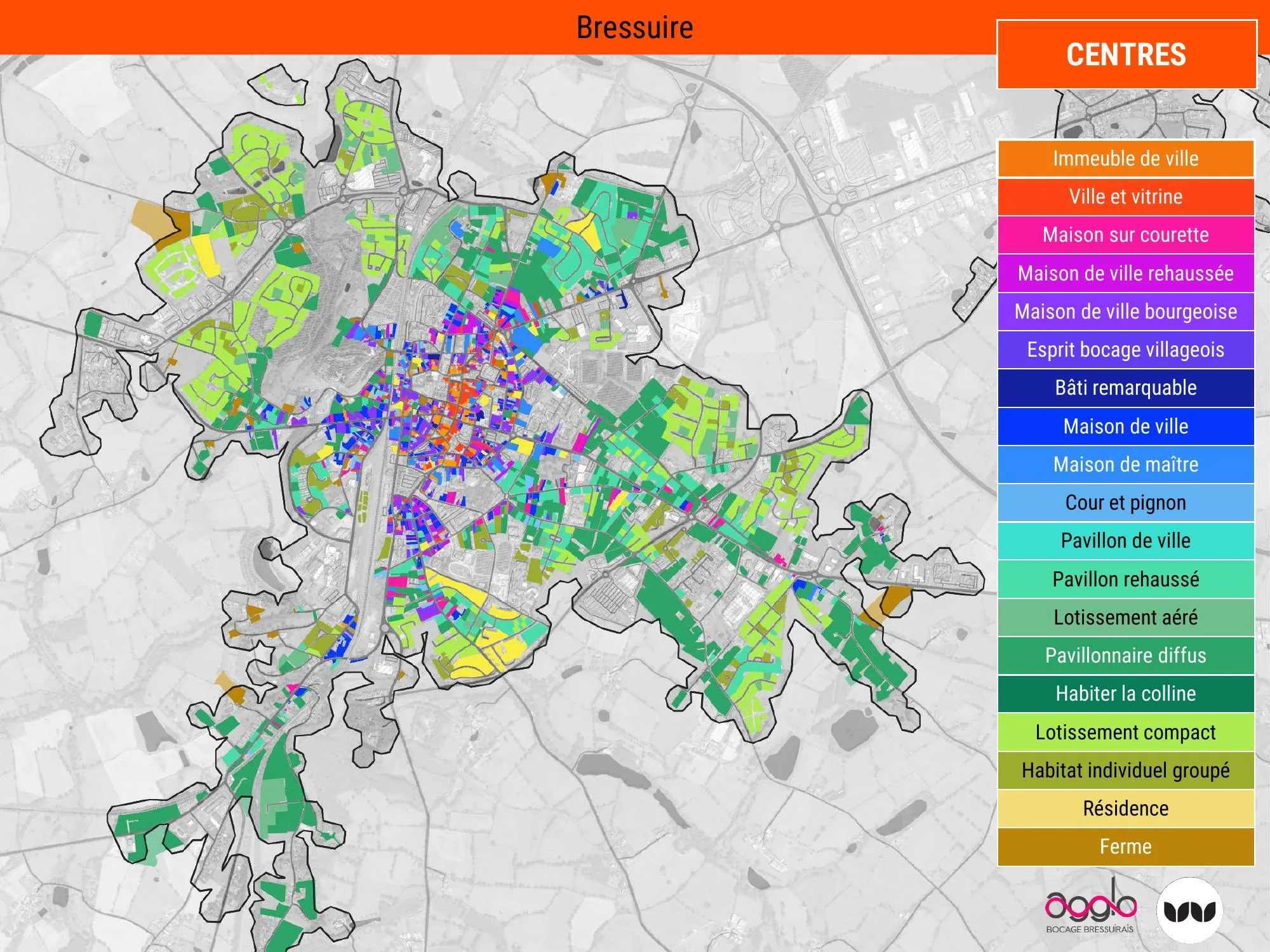Click the Maison de maître legend entry

tap(1126, 465)
